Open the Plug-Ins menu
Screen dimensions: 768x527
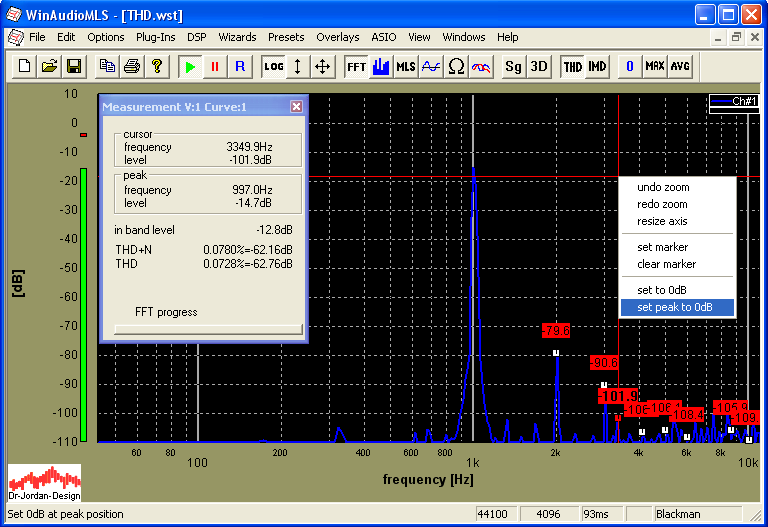point(155,37)
